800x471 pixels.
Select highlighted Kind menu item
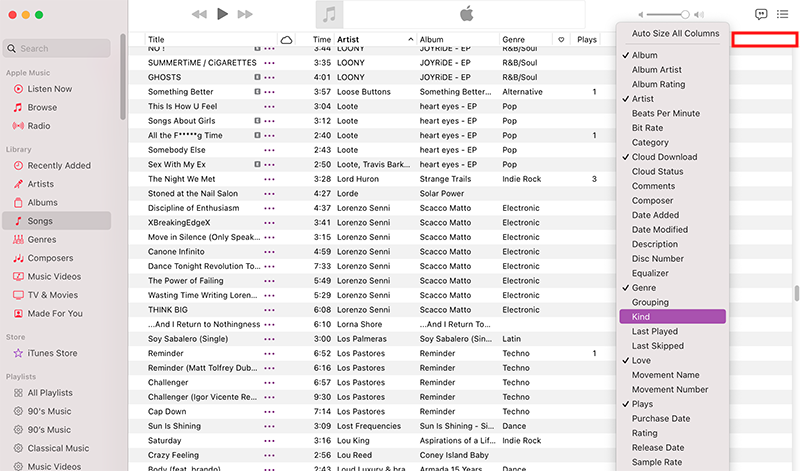point(672,316)
